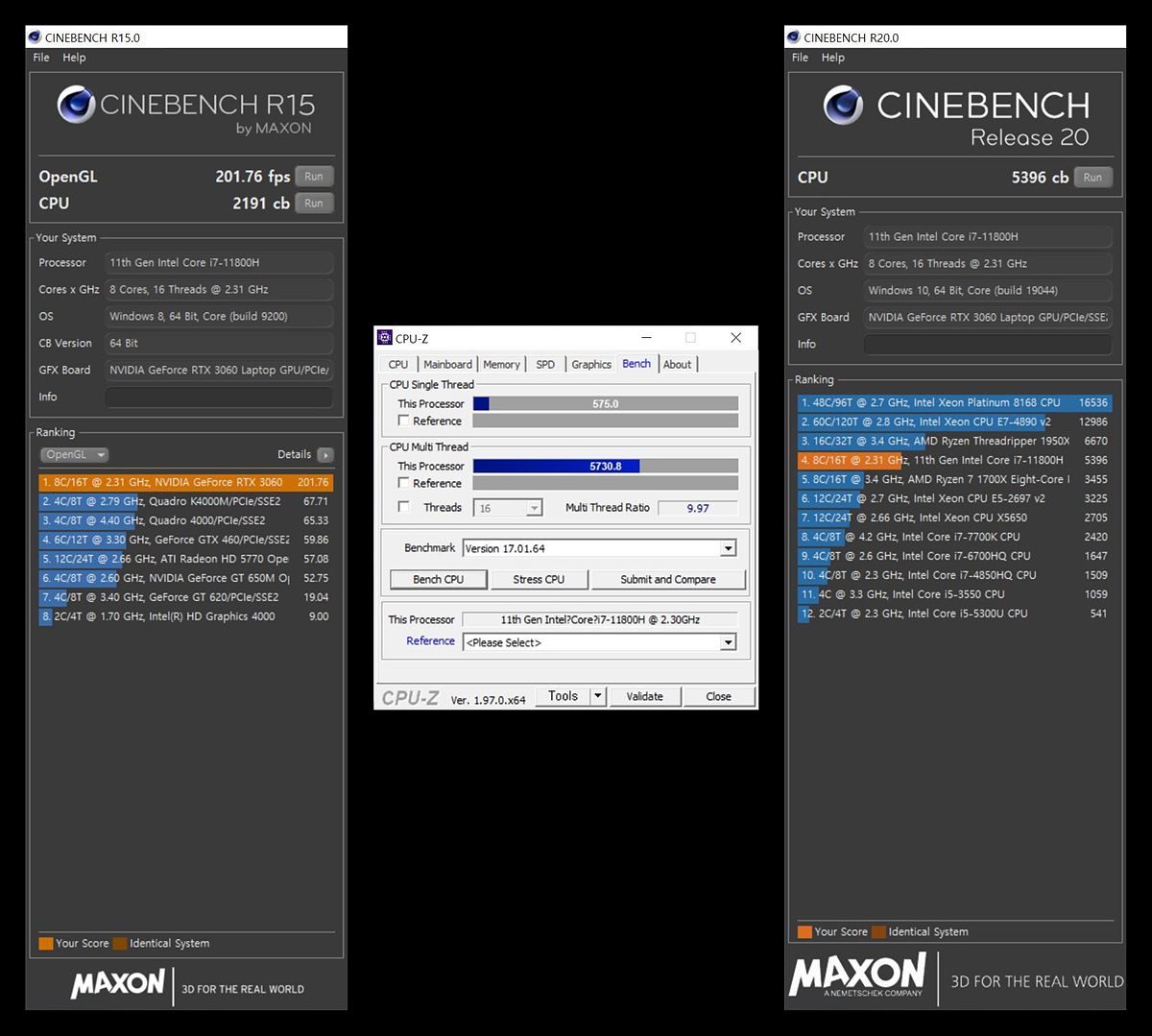Click the Close button at CPU-Z bottom
This screenshot has height=1036, width=1152.
[x=719, y=696]
